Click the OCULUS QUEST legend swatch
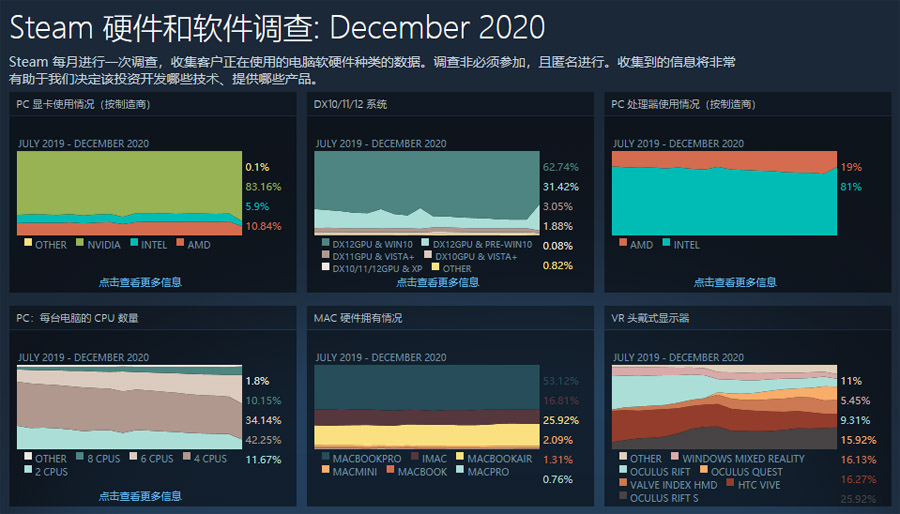This screenshot has height=514, width=900. pos(704,469)
